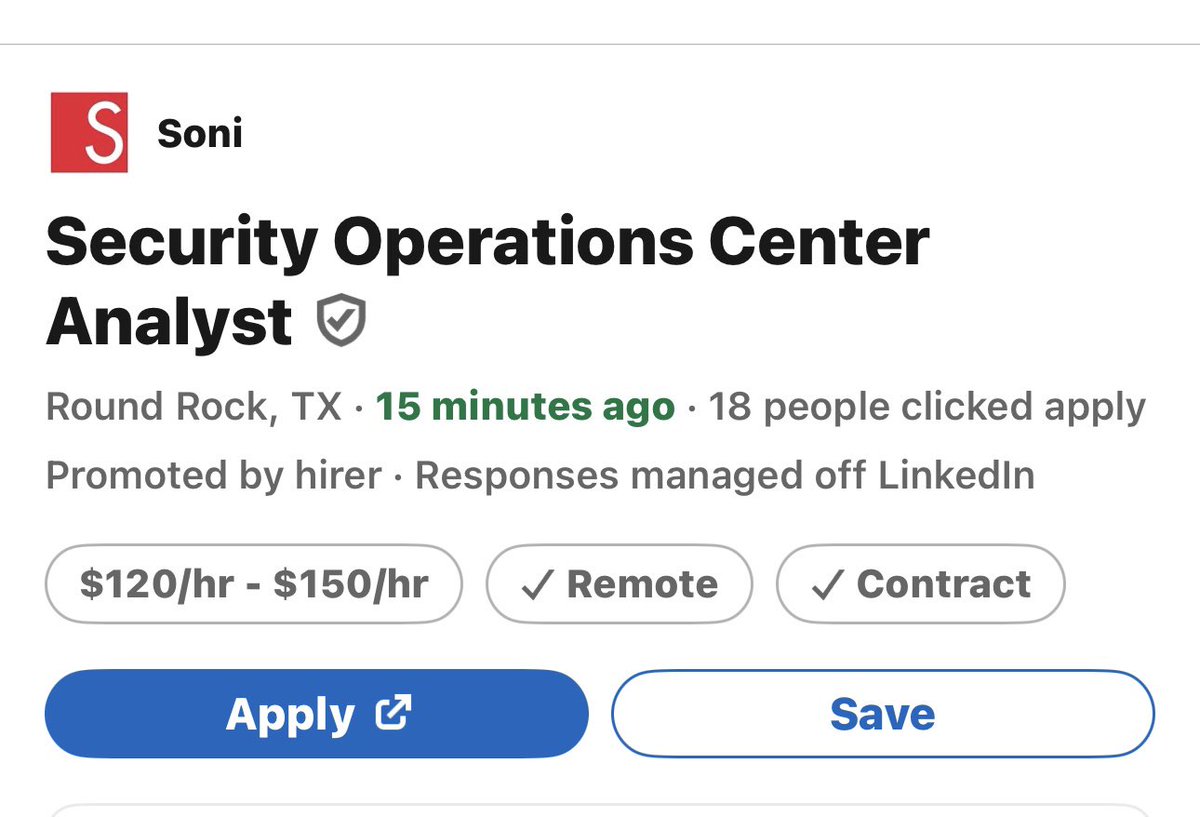
Task: Open the Soni company name link
Action: (200, 133)
